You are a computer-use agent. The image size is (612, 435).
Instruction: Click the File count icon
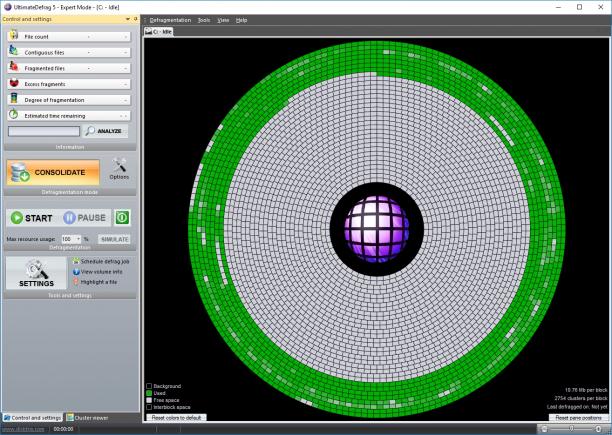(x=14, y=35)
